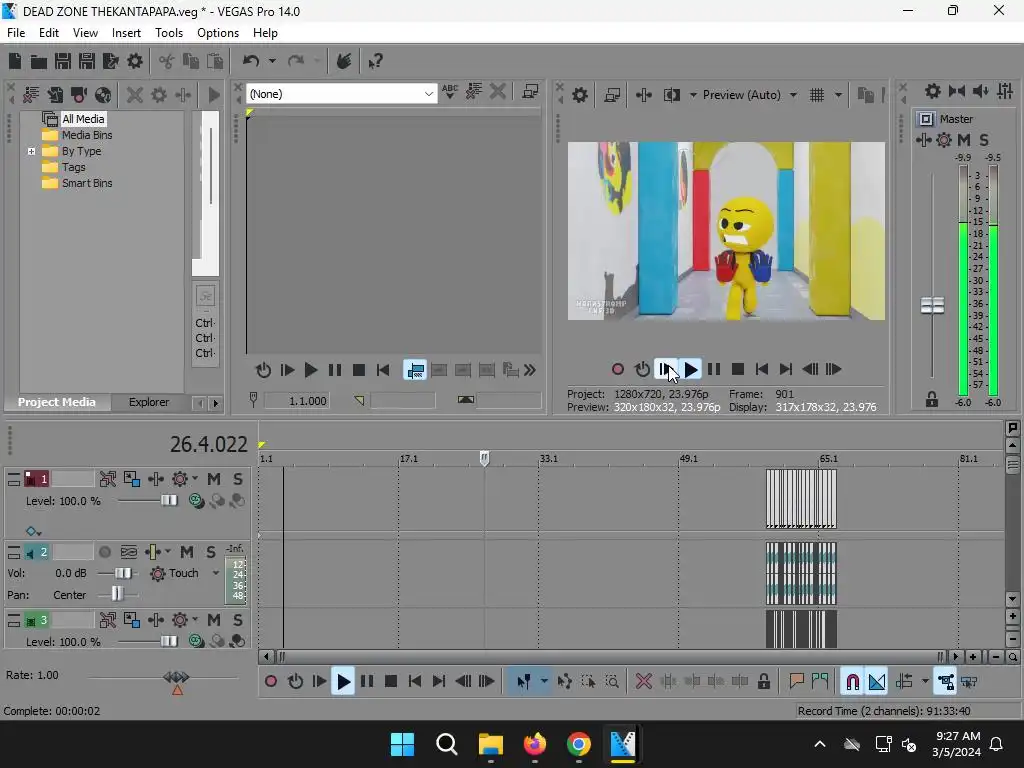Open the Undo history dropdown arrow

pyautogui.click(x=272, y=61)
